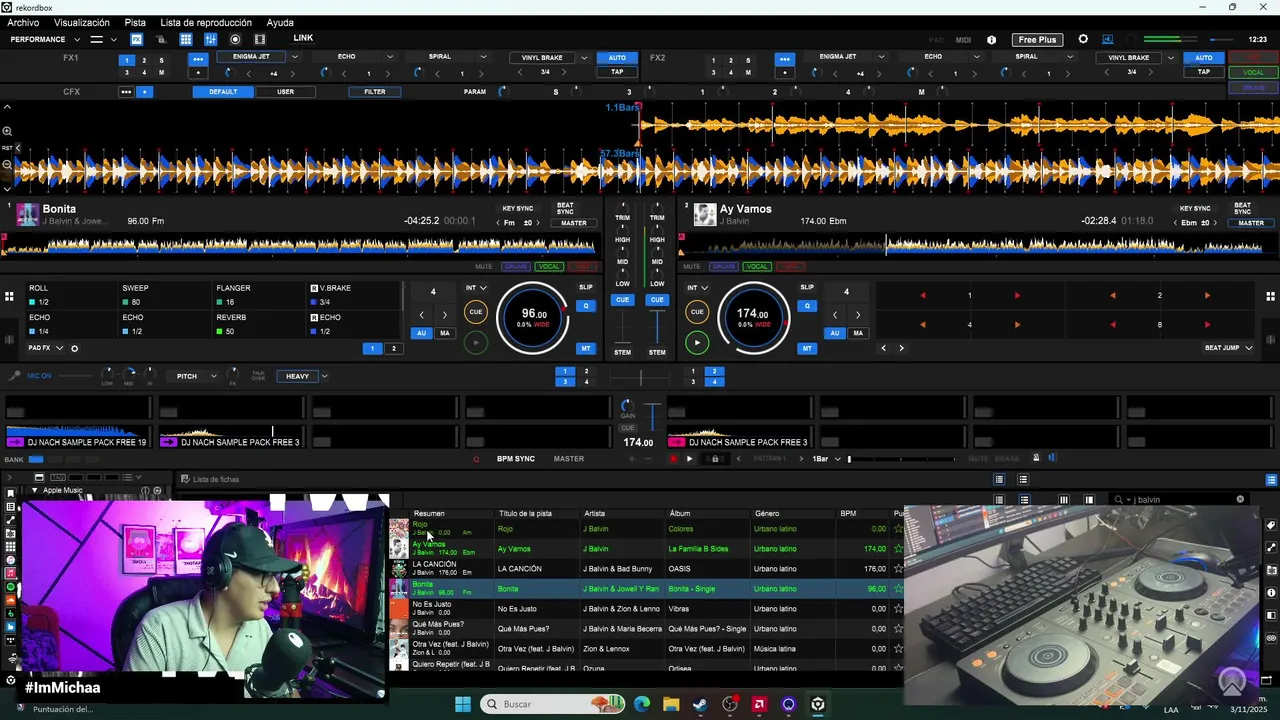Open Windows Start menu icon
This screenshot has height=720, width=1280.
point(463,704)
